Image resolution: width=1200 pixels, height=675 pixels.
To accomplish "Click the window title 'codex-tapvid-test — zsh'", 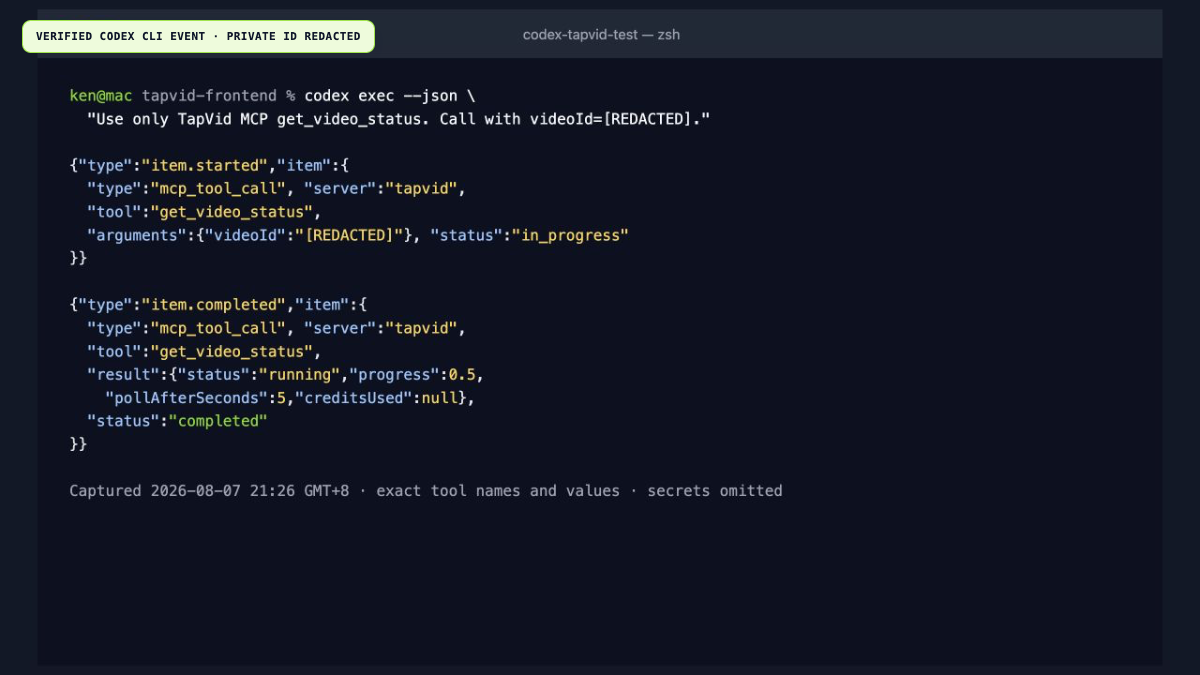I will tap(601, 35).
